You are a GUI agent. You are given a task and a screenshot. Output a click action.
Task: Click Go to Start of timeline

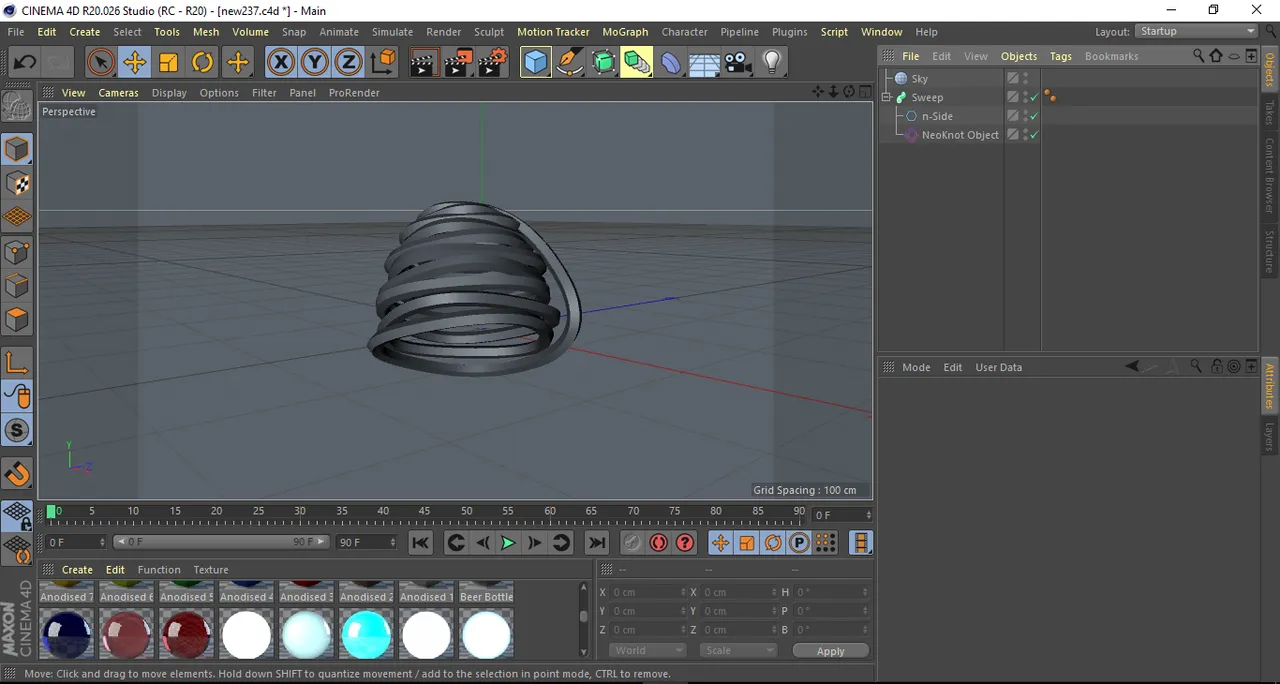coord(421,543)
